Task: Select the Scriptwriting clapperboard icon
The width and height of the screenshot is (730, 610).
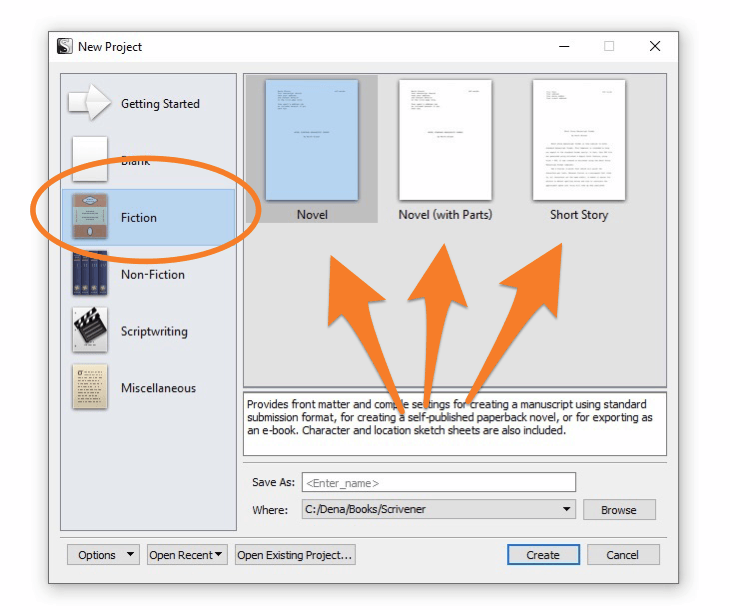Action: [x=90, y=330]
